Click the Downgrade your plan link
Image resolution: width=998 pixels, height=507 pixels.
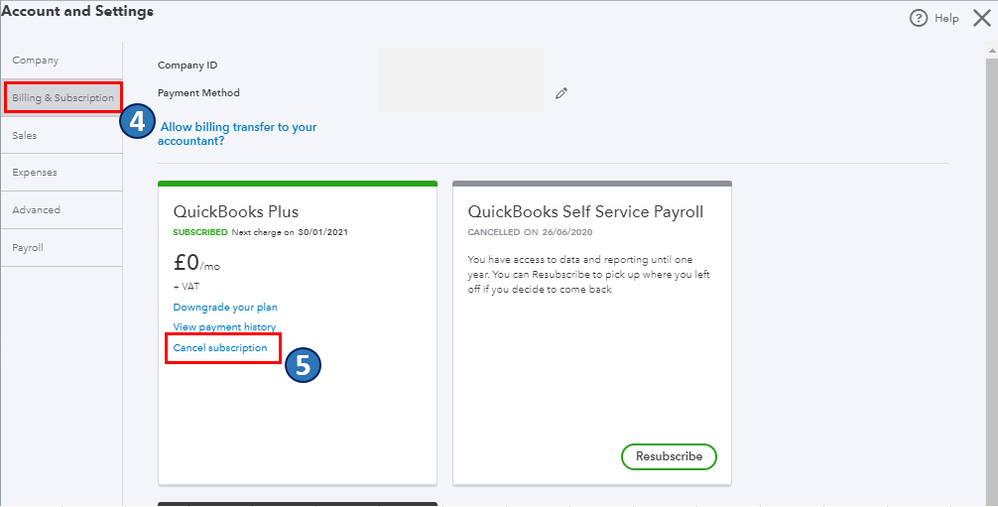tap(225, 307)
